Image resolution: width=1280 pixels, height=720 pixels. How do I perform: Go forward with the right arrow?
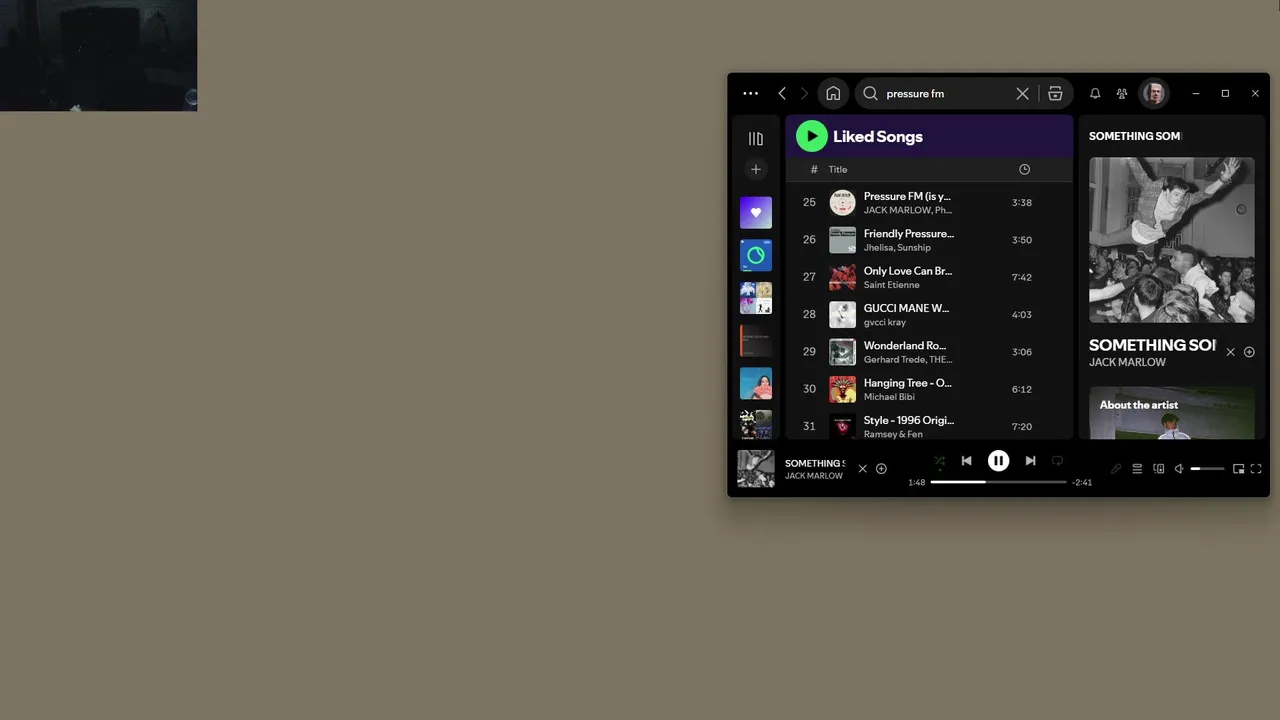804,93
